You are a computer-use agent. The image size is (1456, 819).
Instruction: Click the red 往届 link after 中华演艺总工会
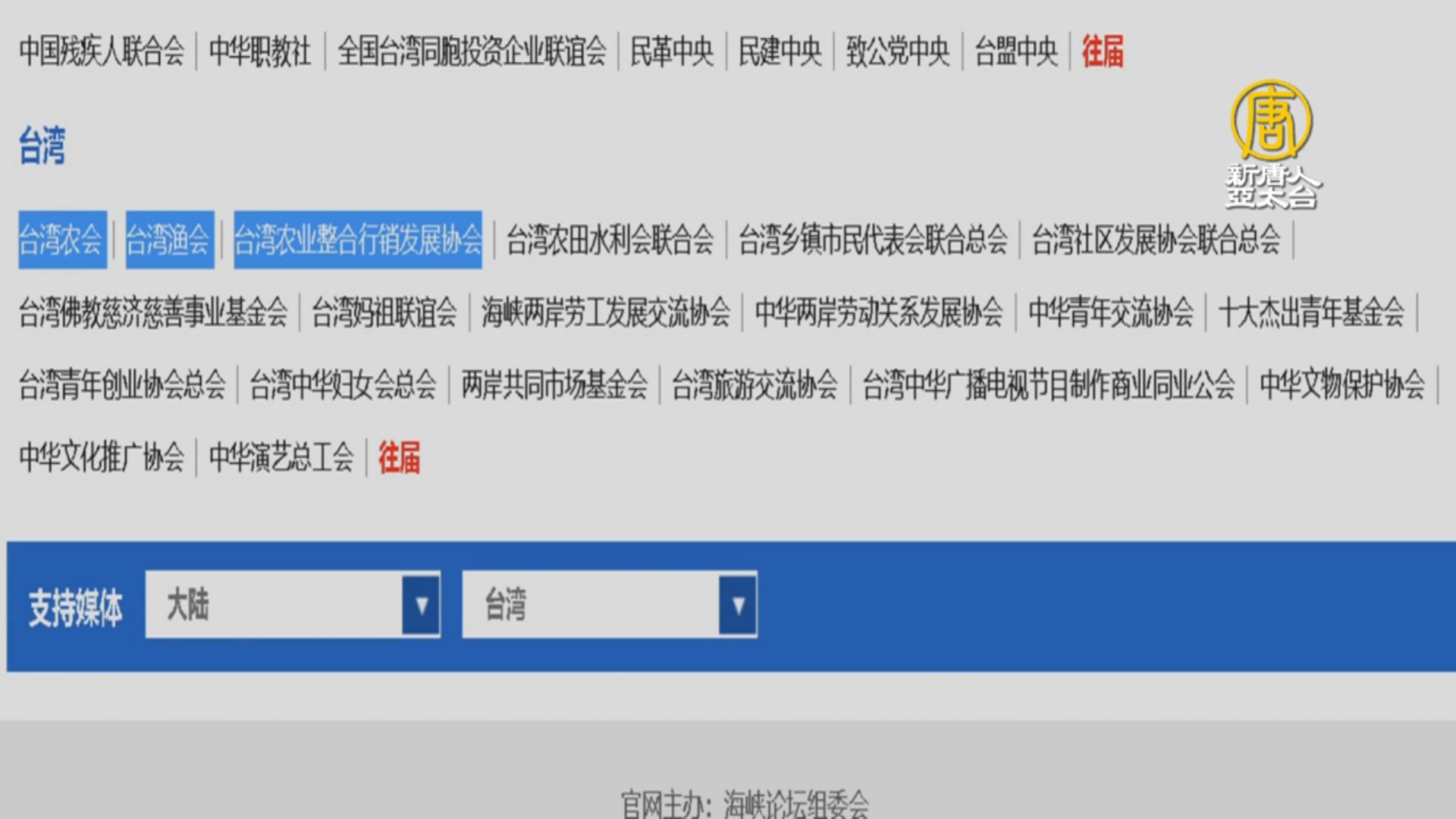pos(399,458)
